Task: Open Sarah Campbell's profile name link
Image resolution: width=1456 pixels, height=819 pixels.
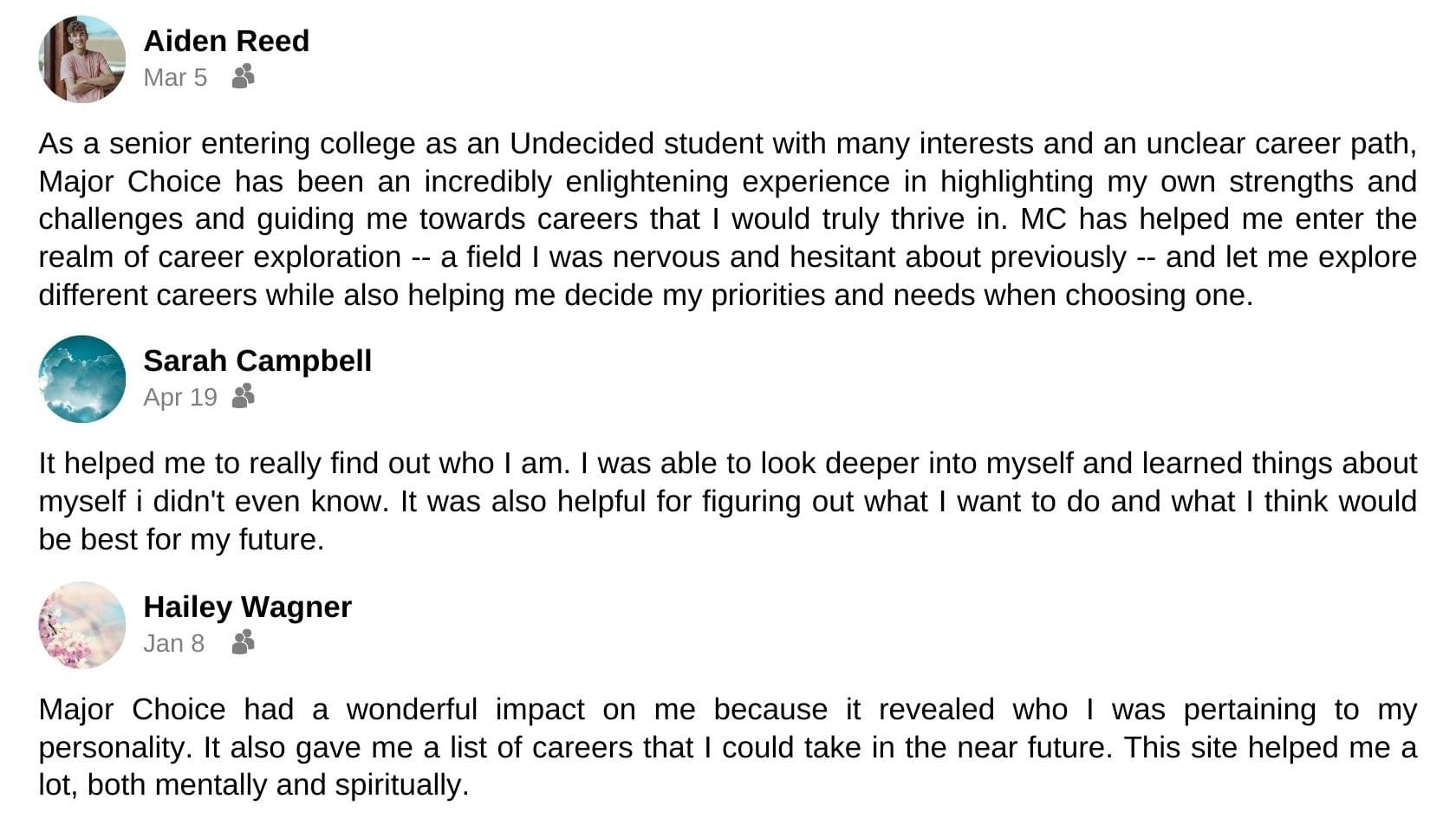Action: pyautogui.click(x=257, y=361)
